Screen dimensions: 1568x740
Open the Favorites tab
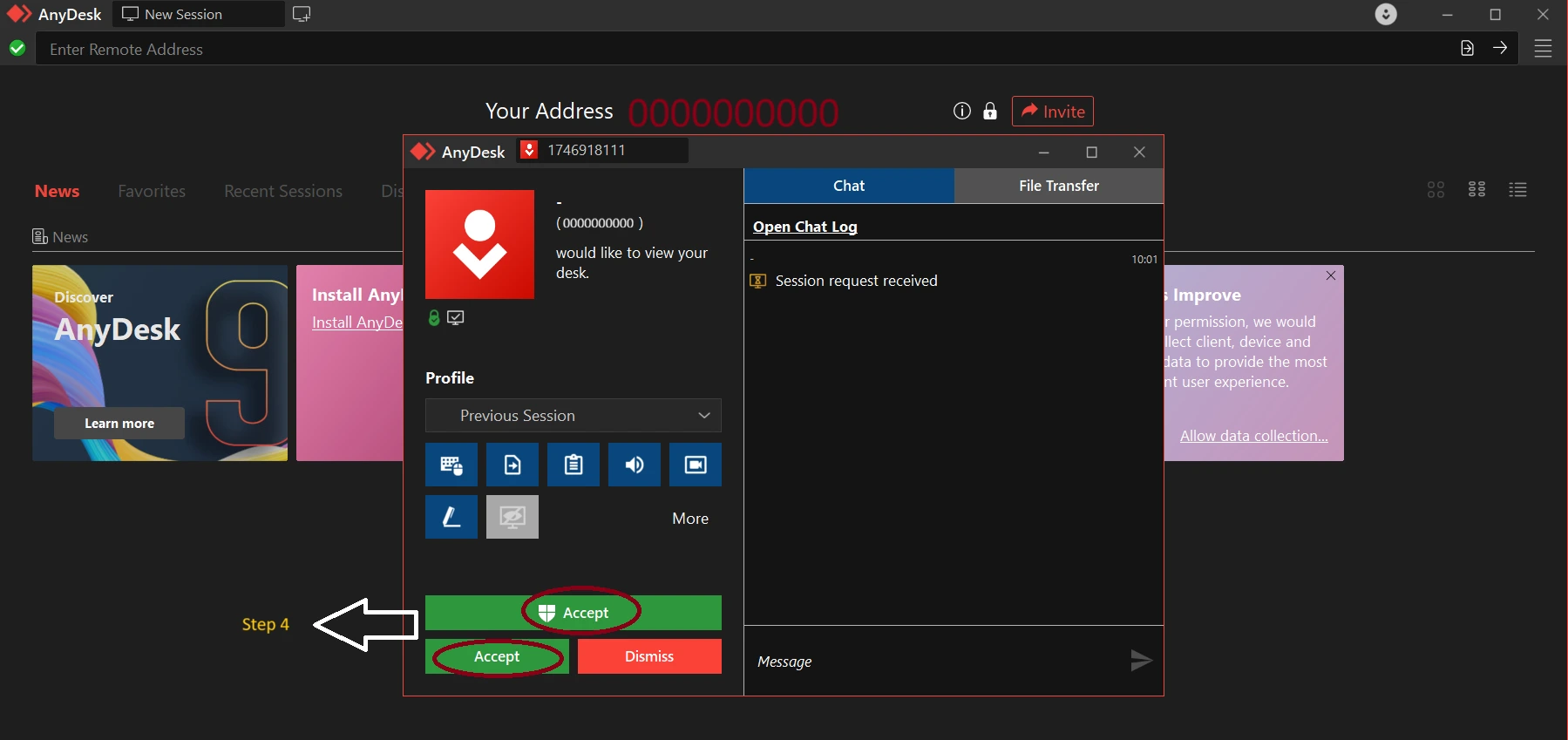coord(152,191)
